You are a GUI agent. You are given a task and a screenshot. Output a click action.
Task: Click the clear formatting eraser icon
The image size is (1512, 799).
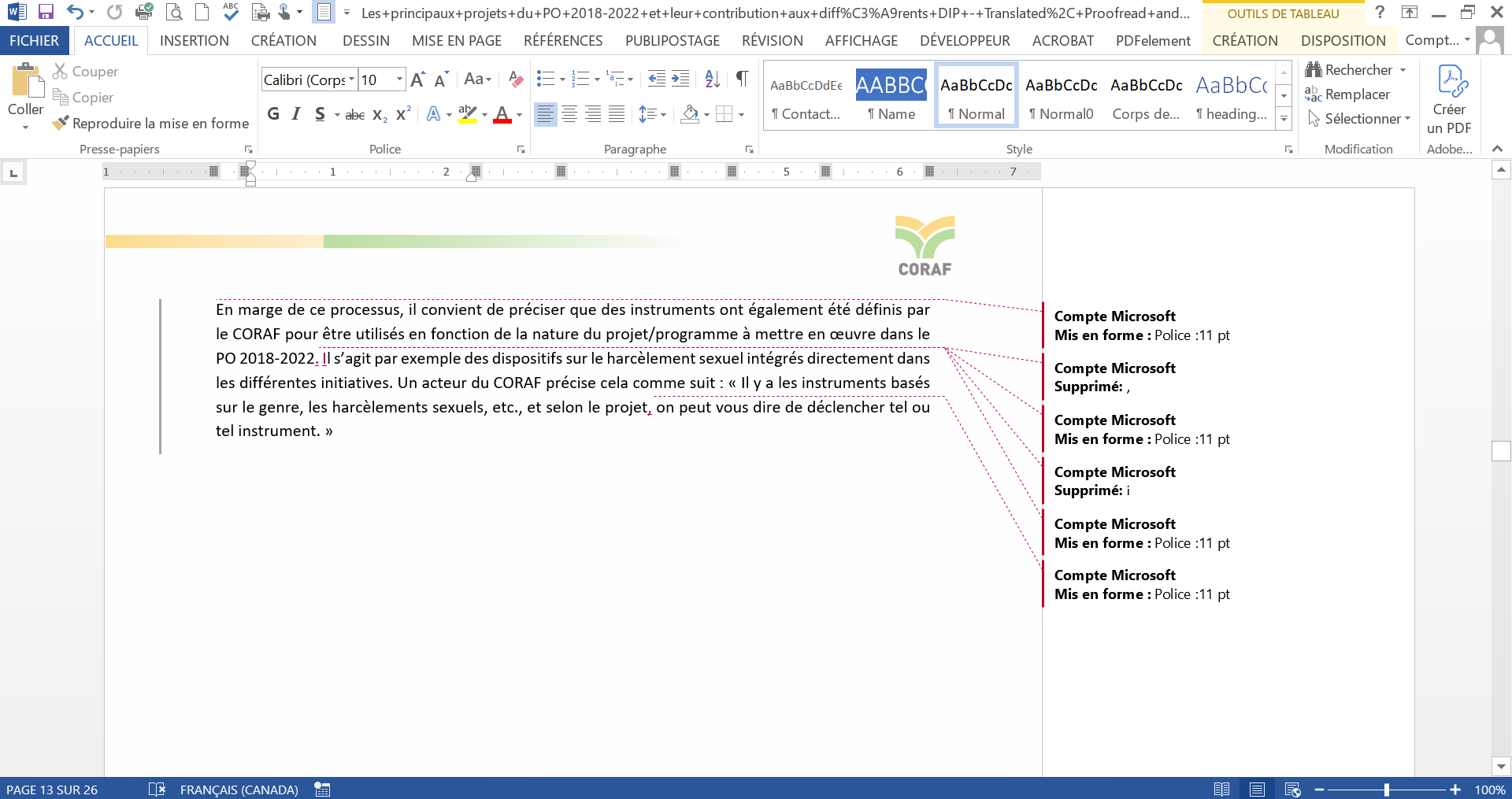pos(516,79)
